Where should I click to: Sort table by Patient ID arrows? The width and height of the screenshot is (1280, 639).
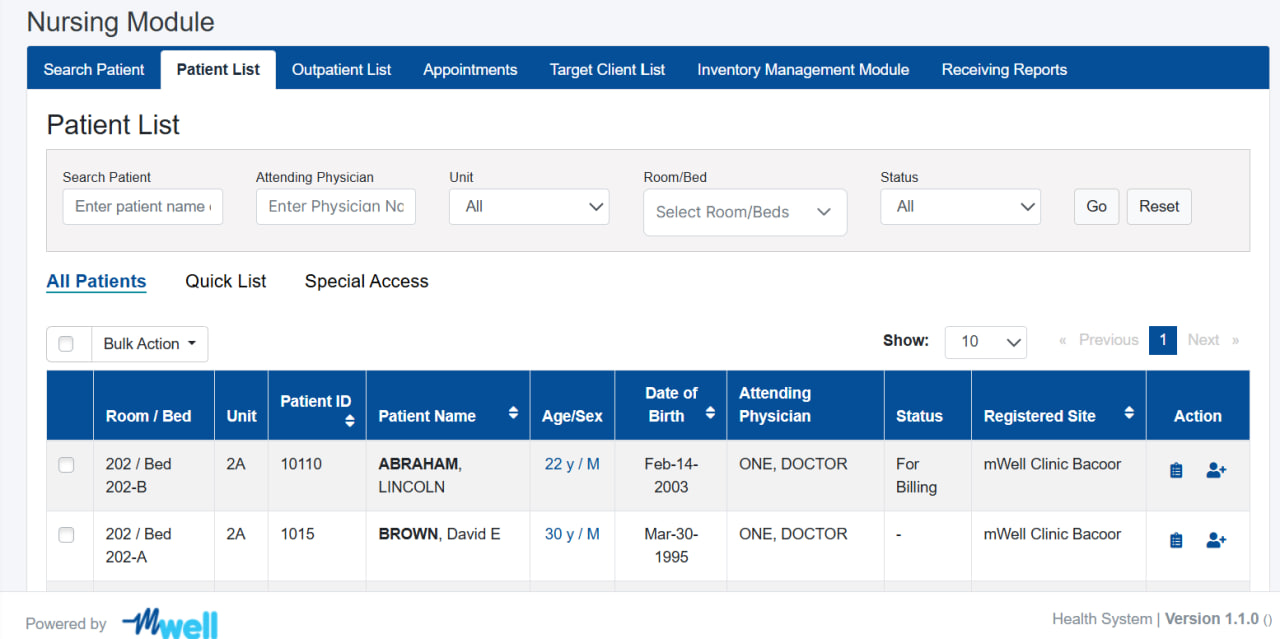coord(349,421)
